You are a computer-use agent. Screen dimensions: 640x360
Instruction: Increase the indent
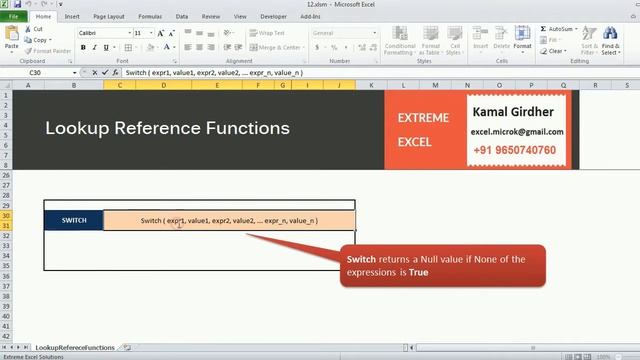pyautogui.click(x=239, y=47)
